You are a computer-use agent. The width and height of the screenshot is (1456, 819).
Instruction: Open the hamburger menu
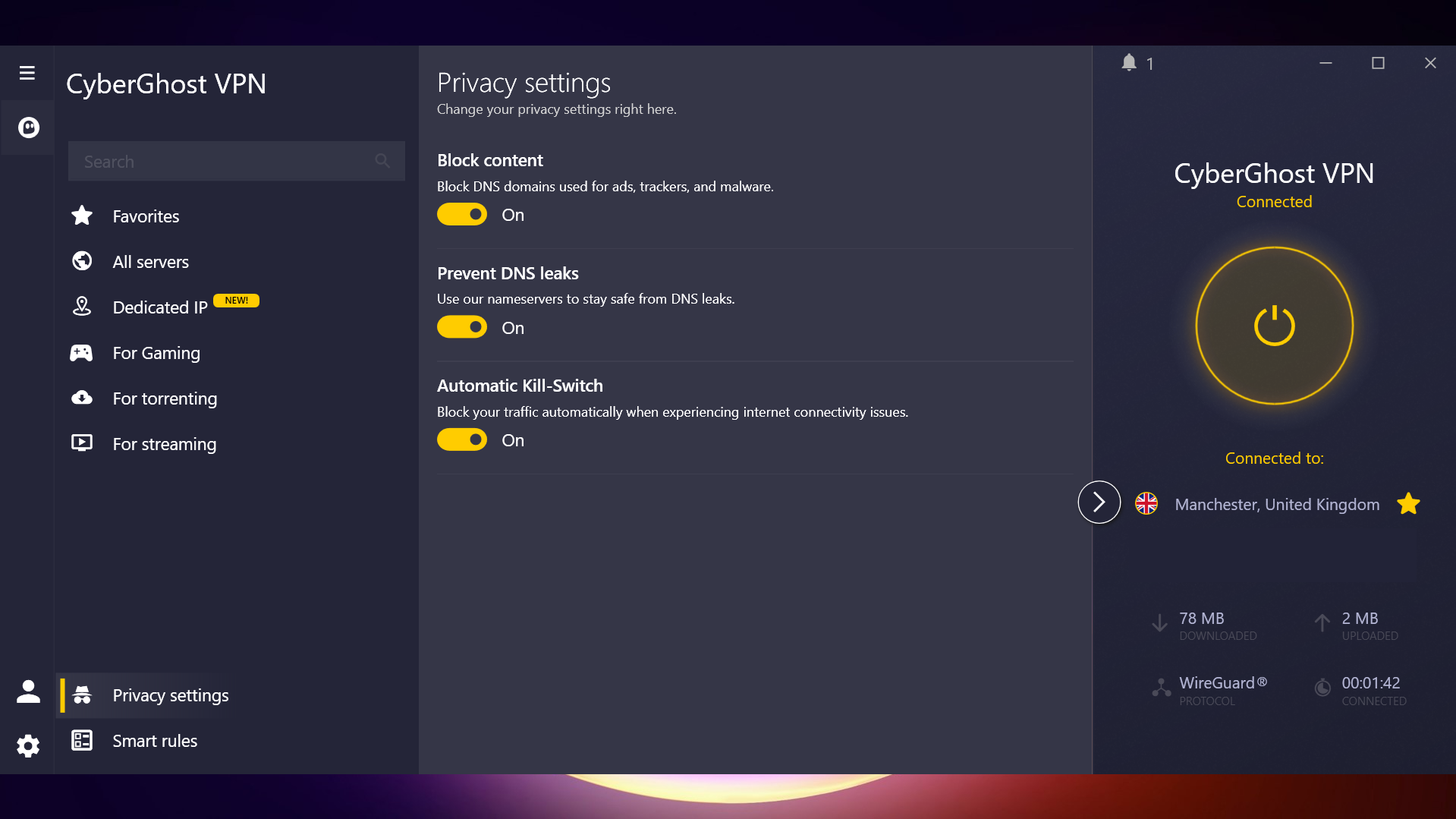27,73
